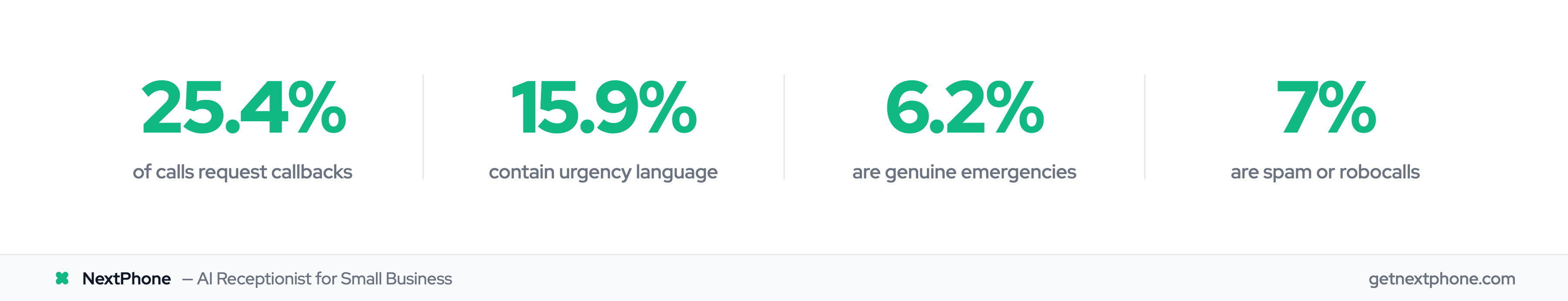
Task: Select the 6.2% statistic number
Action: [x=965, y=108]
